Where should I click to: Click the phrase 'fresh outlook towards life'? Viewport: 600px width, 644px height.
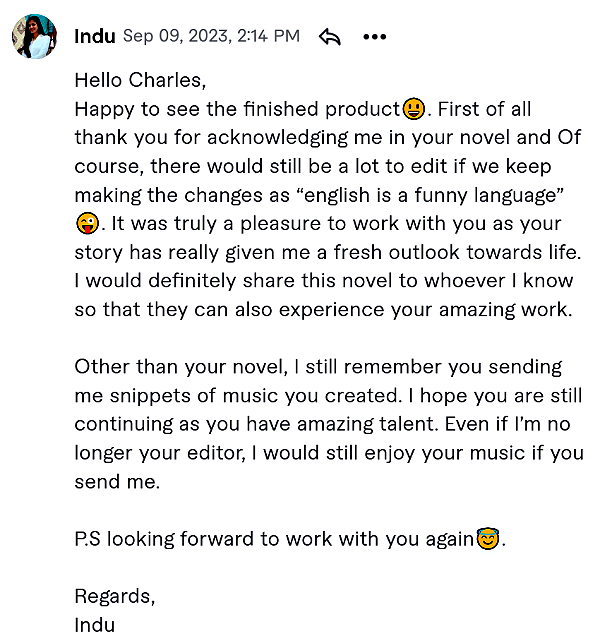(x=457, y=252)
